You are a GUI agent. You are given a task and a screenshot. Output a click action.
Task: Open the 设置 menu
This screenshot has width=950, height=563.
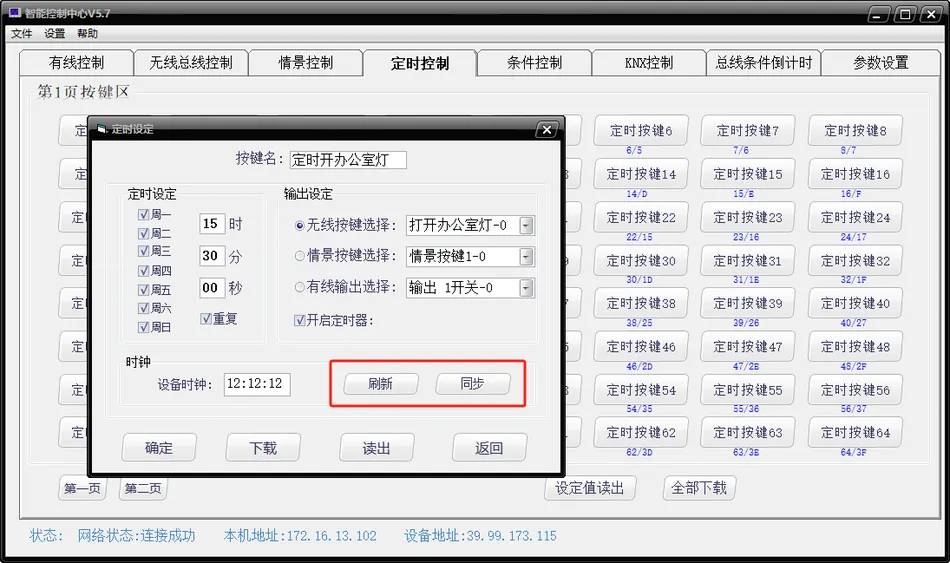tap(55, 33)
